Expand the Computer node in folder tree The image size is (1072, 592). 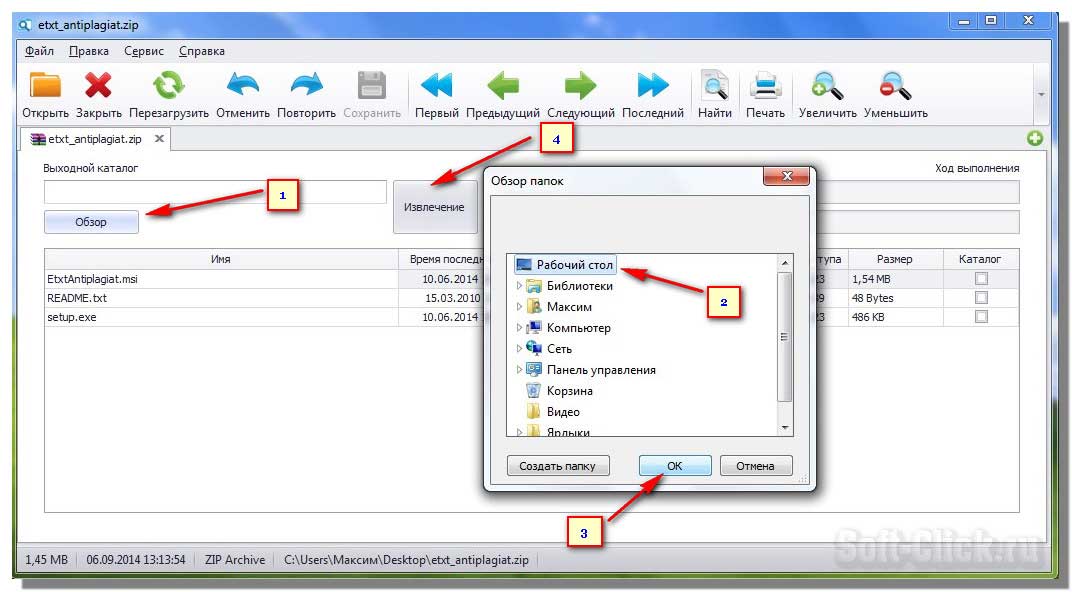[519, 328]
